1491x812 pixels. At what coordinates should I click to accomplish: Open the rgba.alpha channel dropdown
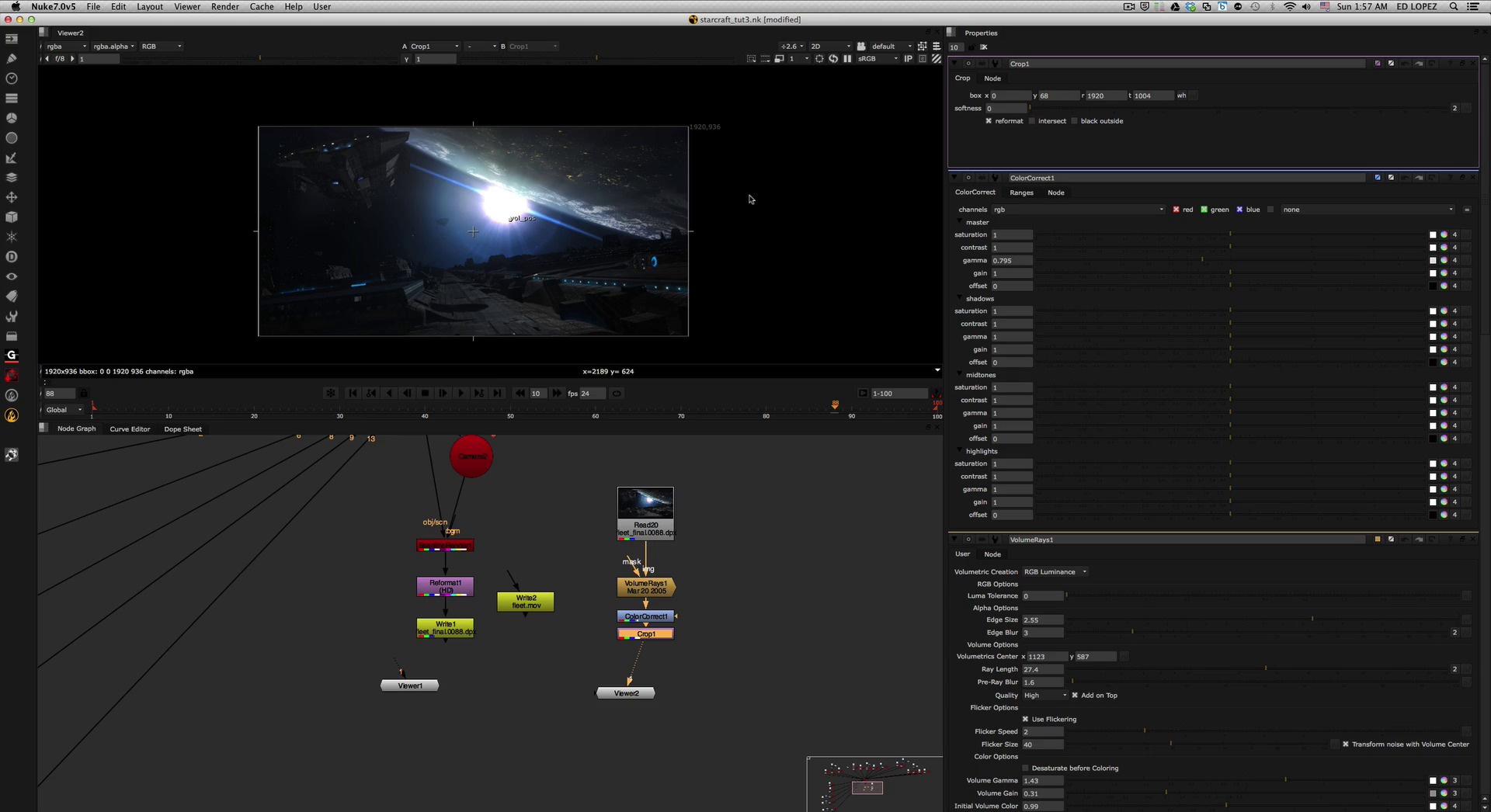[113, 47]
